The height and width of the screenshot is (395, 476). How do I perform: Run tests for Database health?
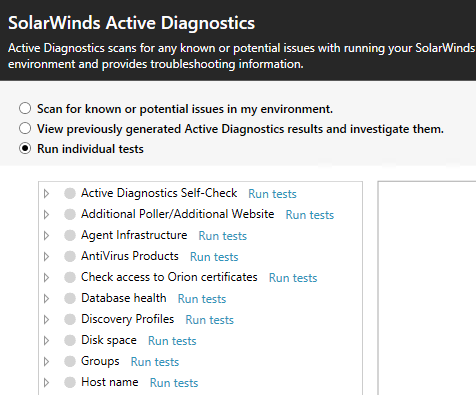pos(202,299)
